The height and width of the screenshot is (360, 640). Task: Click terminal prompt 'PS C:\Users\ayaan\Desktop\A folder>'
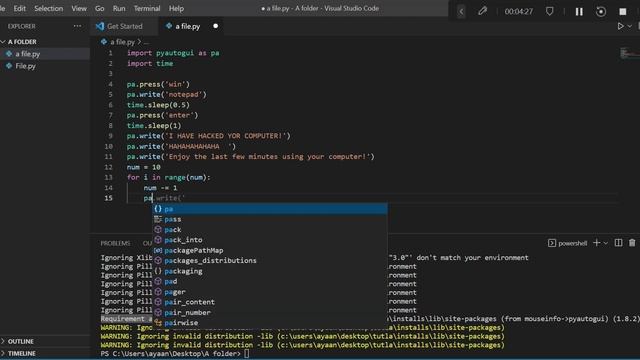[x=171, y=353]
